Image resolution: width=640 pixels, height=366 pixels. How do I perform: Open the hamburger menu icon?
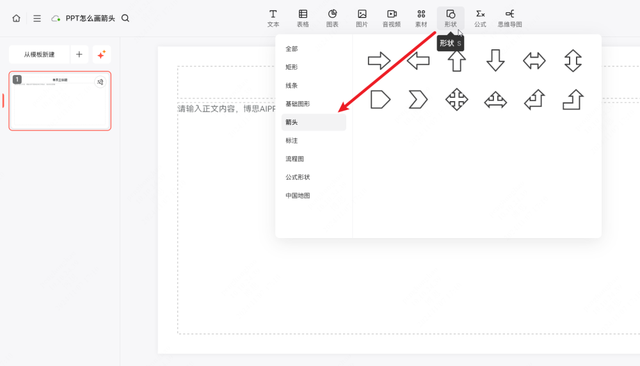37,18
